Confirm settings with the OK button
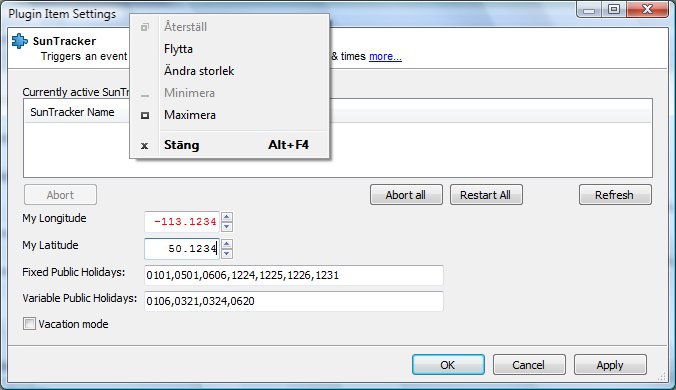 pos(448,365)
